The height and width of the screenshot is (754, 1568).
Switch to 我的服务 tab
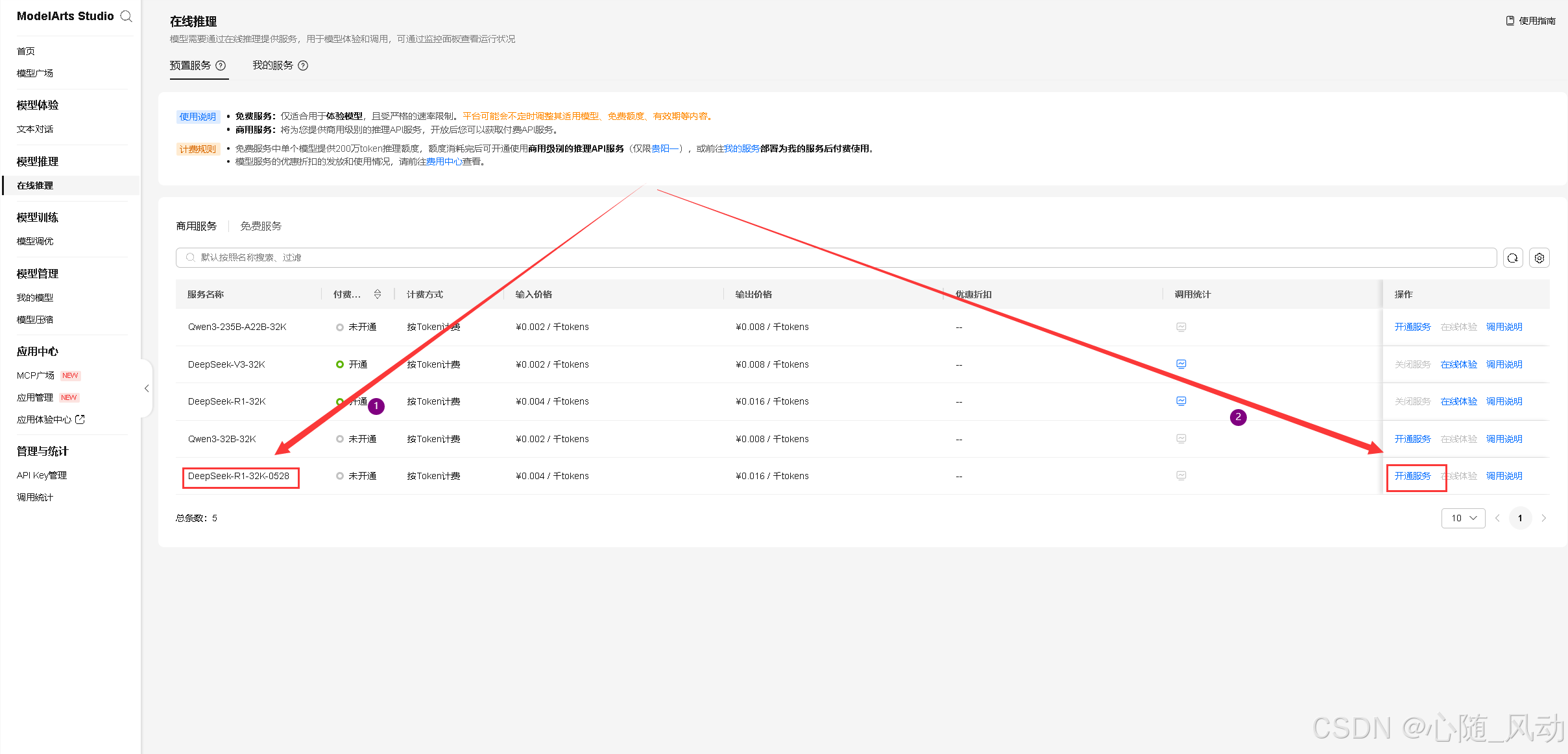[272, 65]
